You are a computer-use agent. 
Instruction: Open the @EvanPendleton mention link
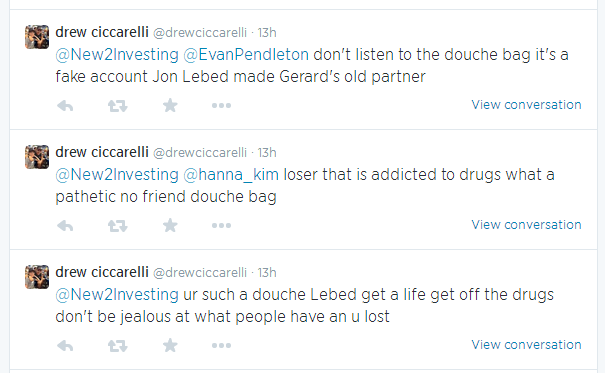(x=246, y=55)
